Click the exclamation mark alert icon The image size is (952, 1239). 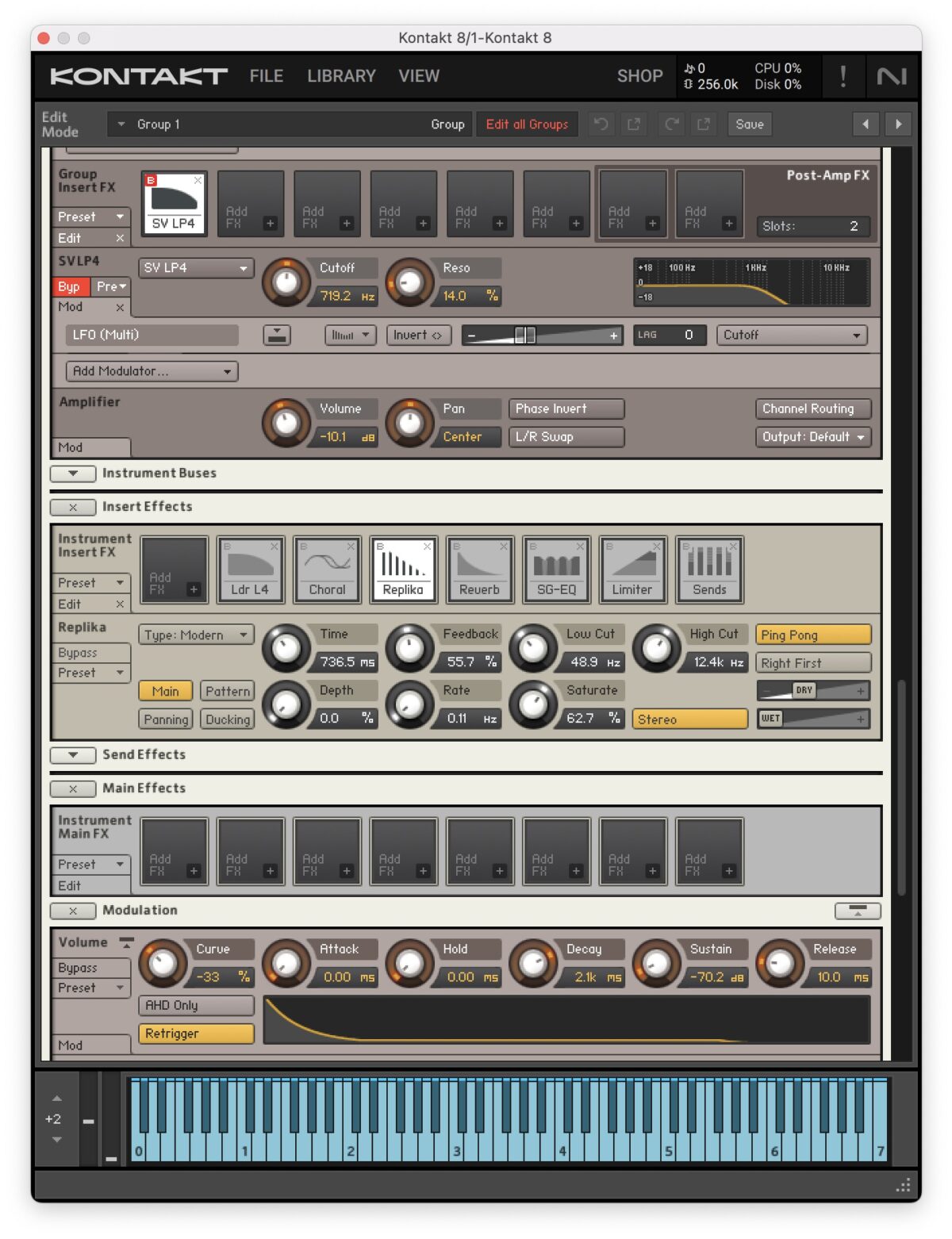843,76
